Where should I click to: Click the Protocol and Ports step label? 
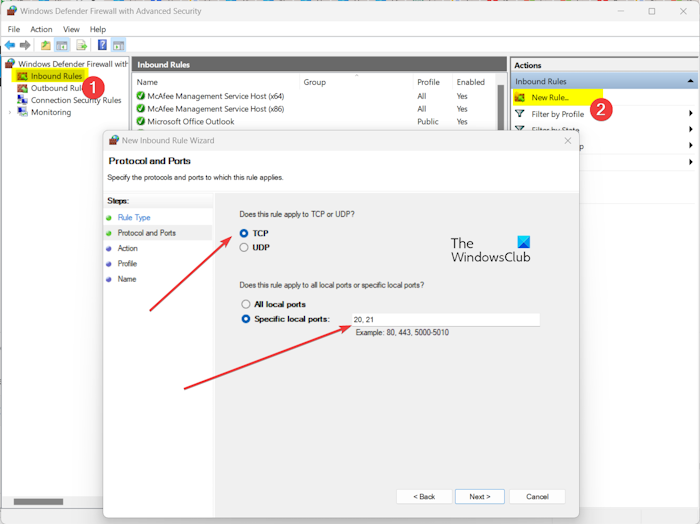click(x=146, y=233)
